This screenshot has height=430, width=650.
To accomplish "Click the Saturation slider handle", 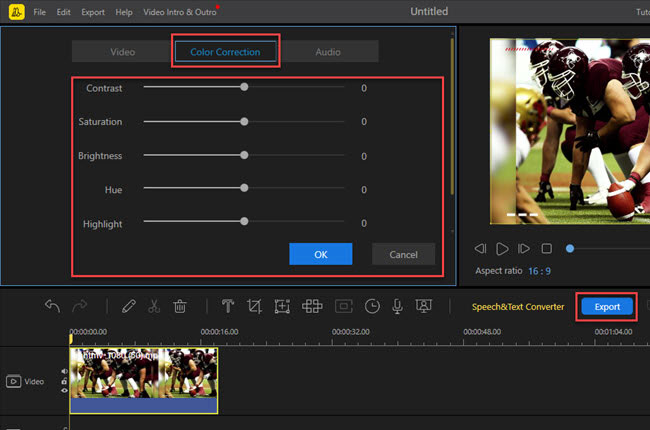I will pos(244,121).
